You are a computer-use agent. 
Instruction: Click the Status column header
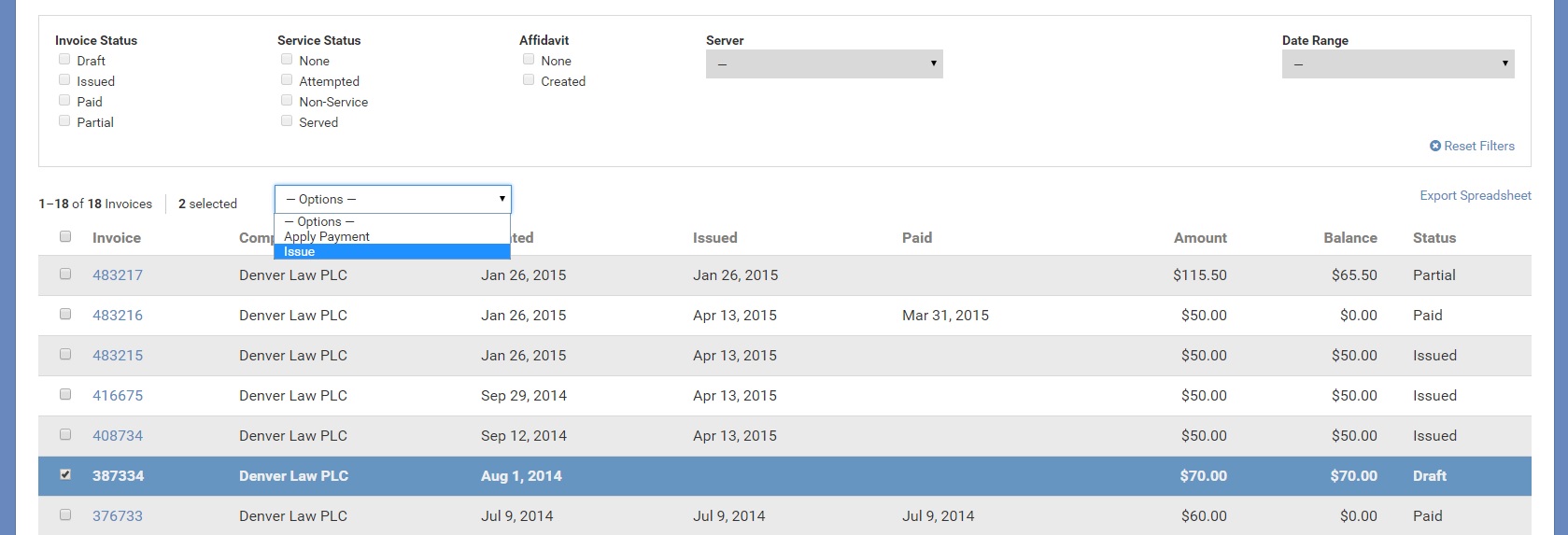coord(1434,238)
